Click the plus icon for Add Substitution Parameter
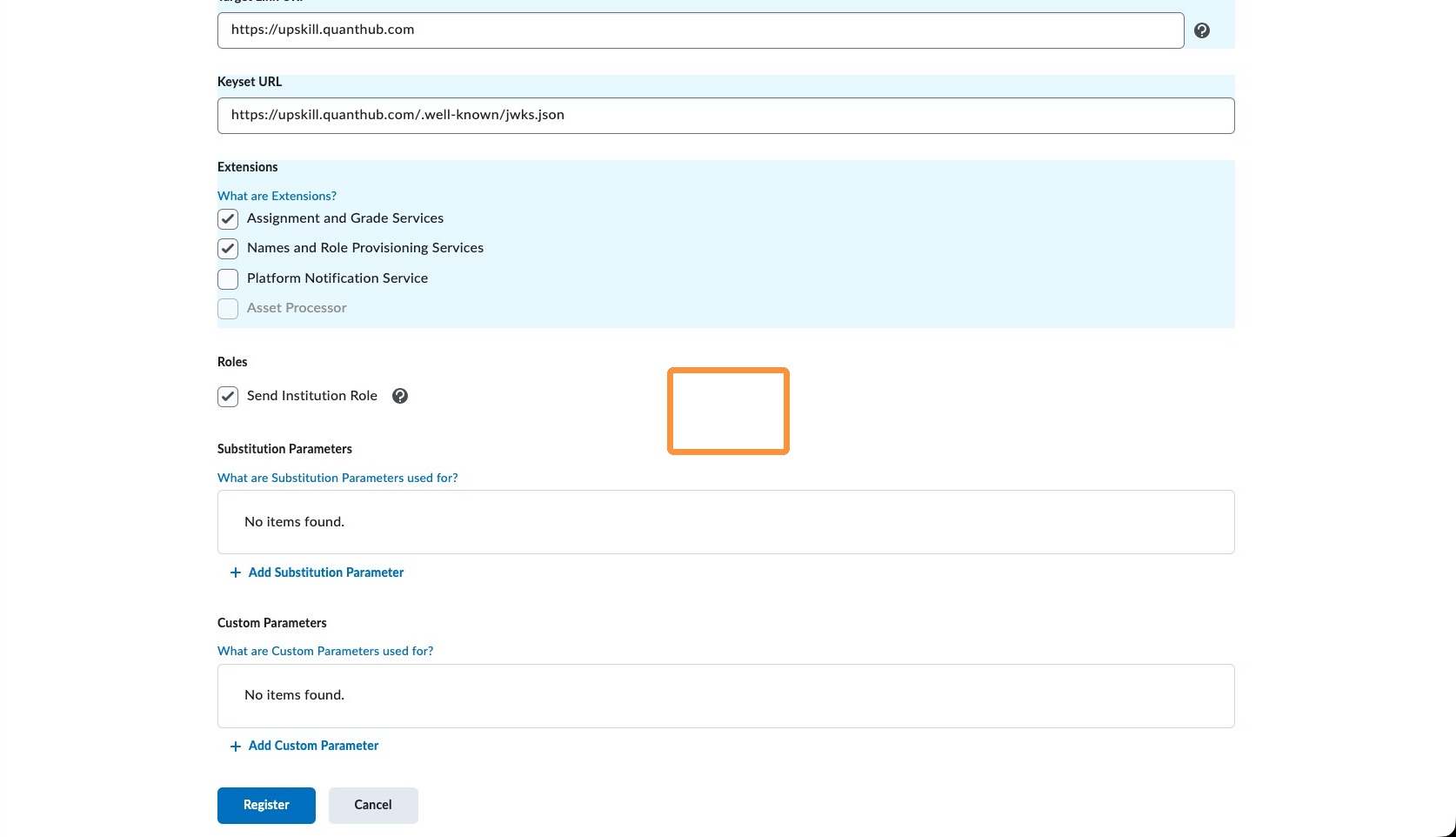Screen dimensions: 1456x837 pos(235,573)
